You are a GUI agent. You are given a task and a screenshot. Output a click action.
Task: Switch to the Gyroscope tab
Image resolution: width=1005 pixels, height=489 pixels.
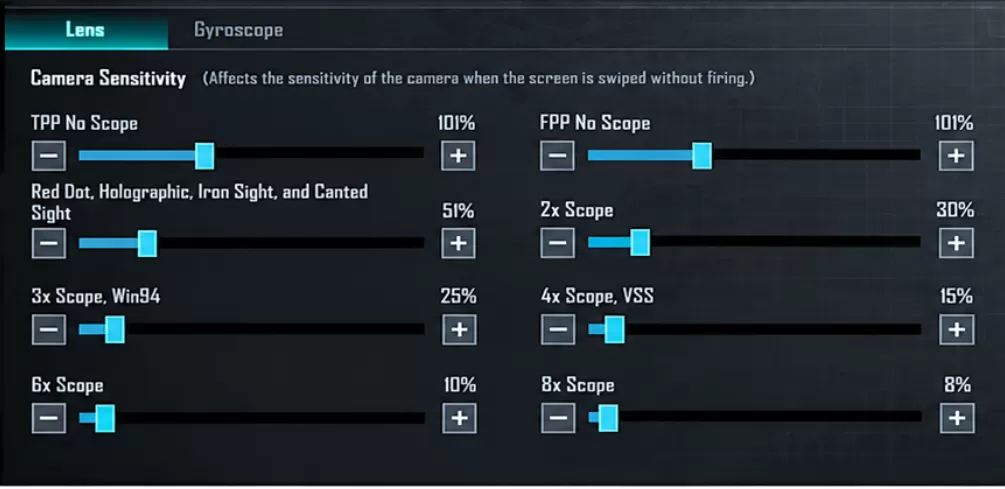238,30
